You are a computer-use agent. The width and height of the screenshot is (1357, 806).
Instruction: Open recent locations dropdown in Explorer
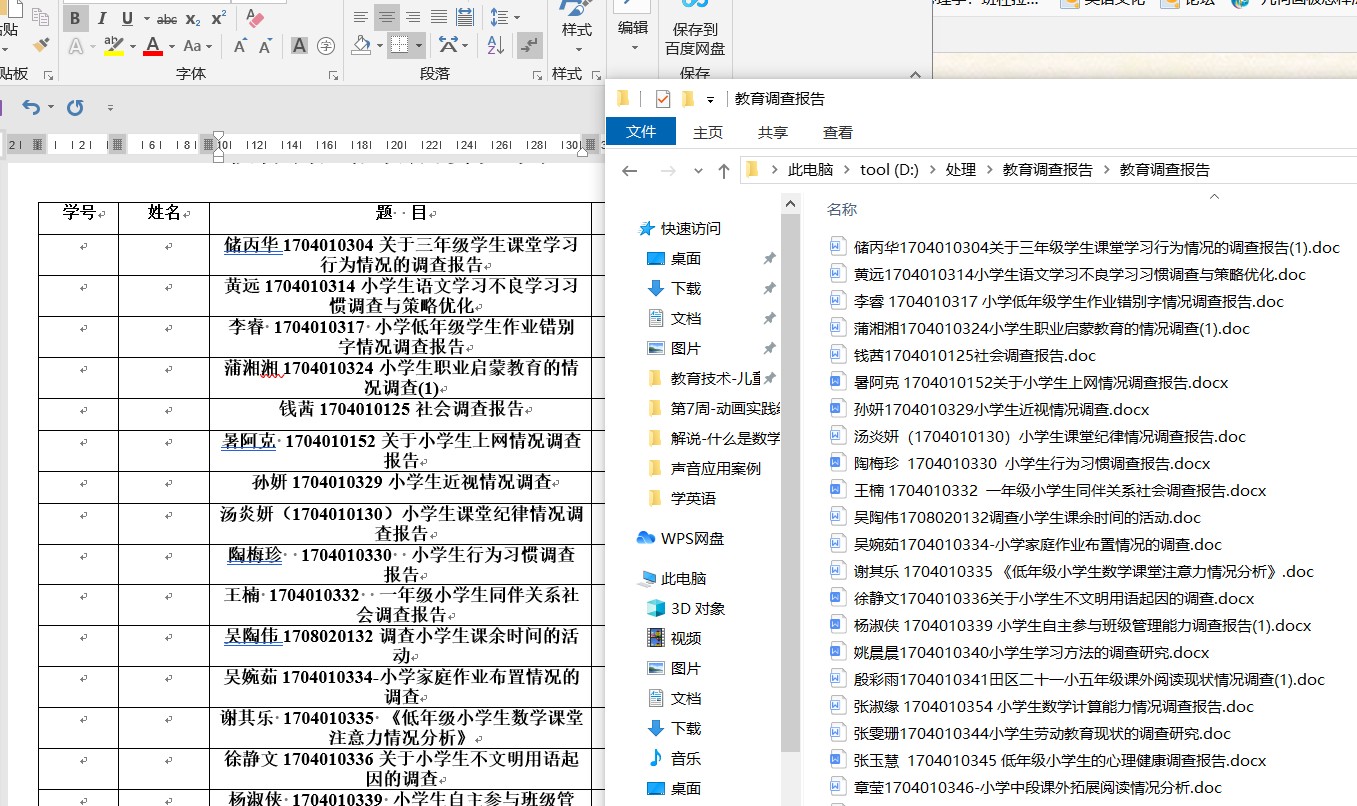(x=698, y=171)
